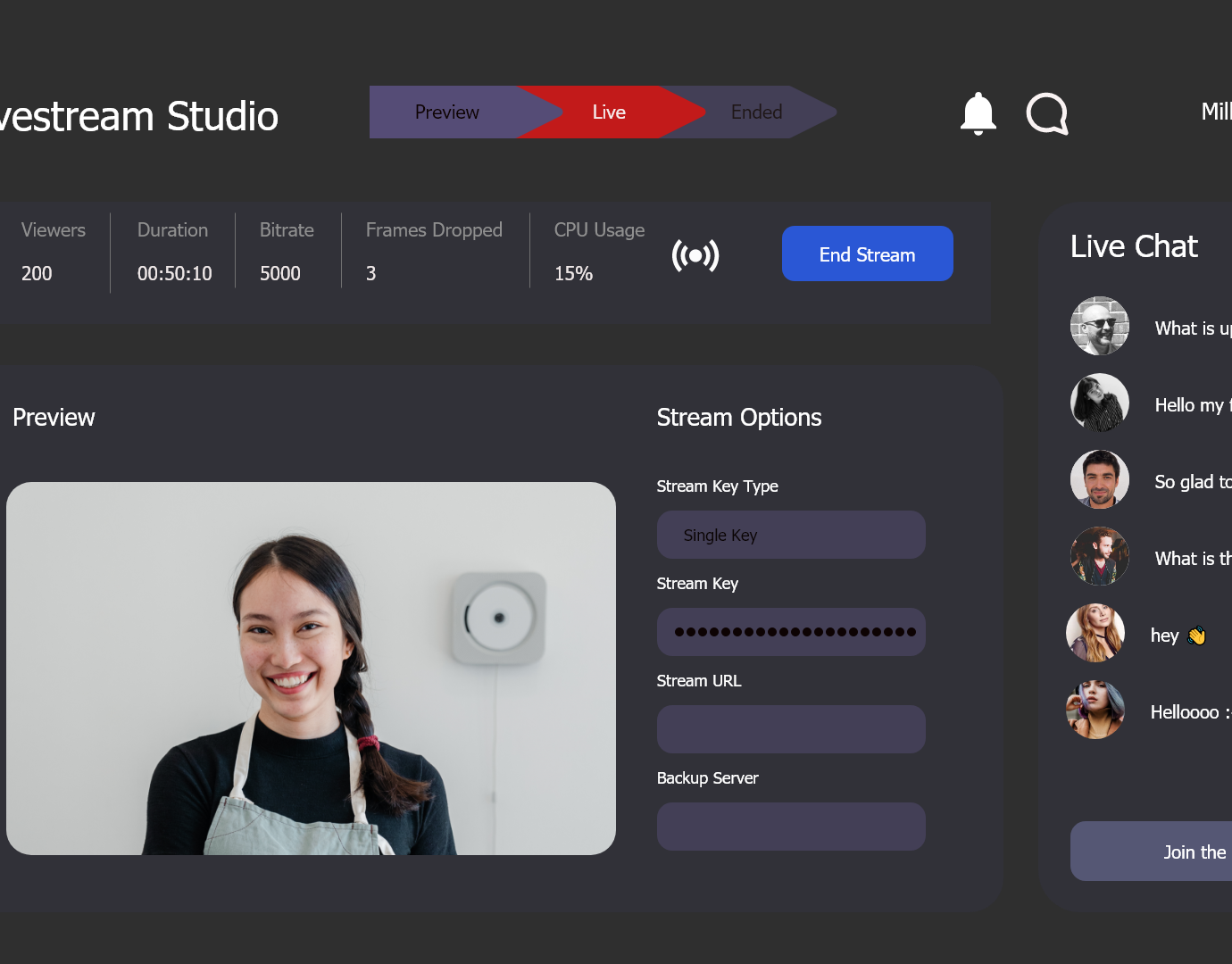Click the masked Stream Key field
This screenshot has height=964, width=1232.
[x=791, y=632]
